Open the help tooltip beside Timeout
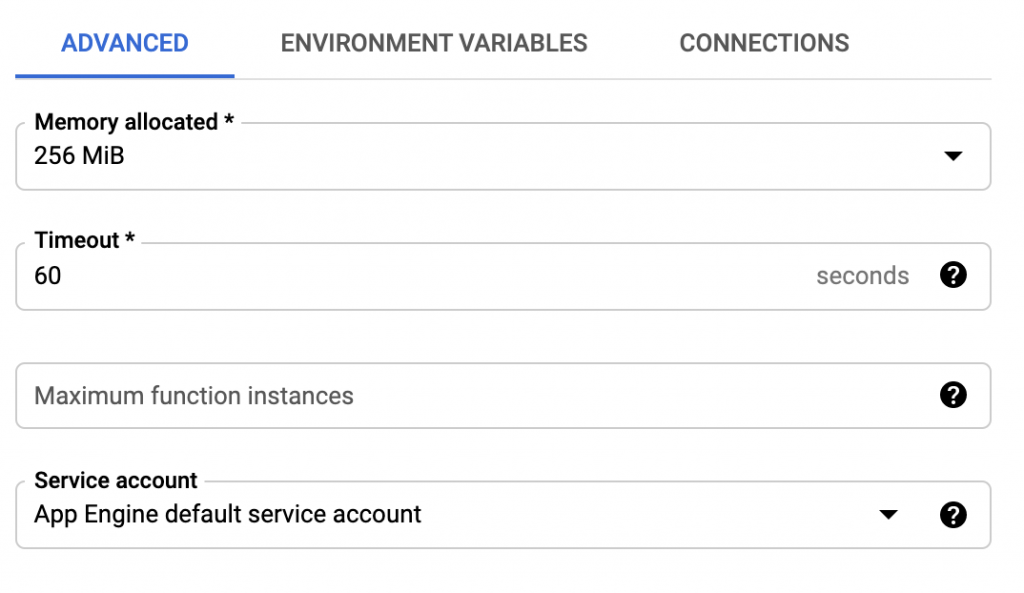Viewport: 1024px width, 593px height. tap(953, 276)
